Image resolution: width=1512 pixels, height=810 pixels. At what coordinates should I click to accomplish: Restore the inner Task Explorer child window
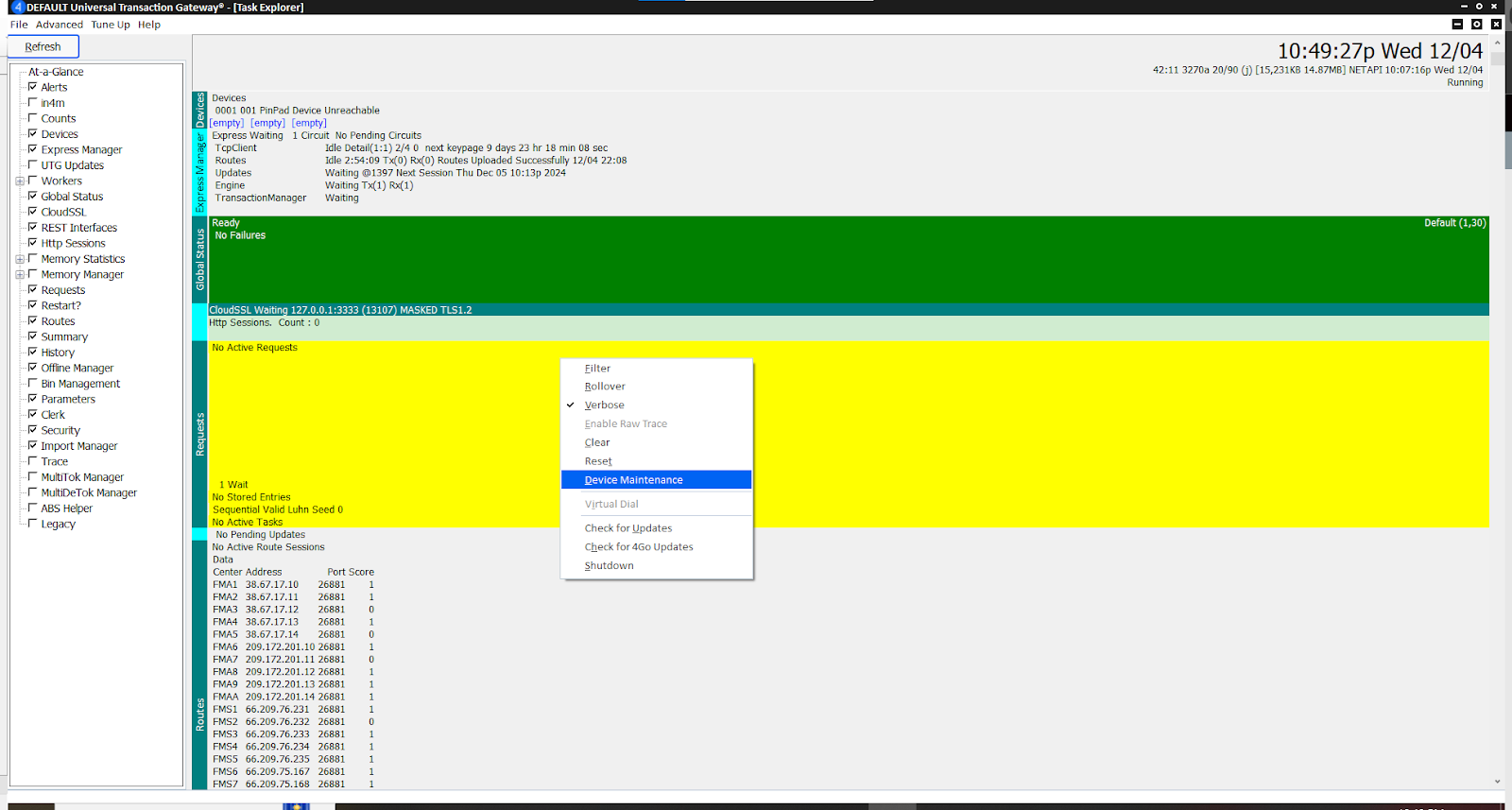[1477, 25]
